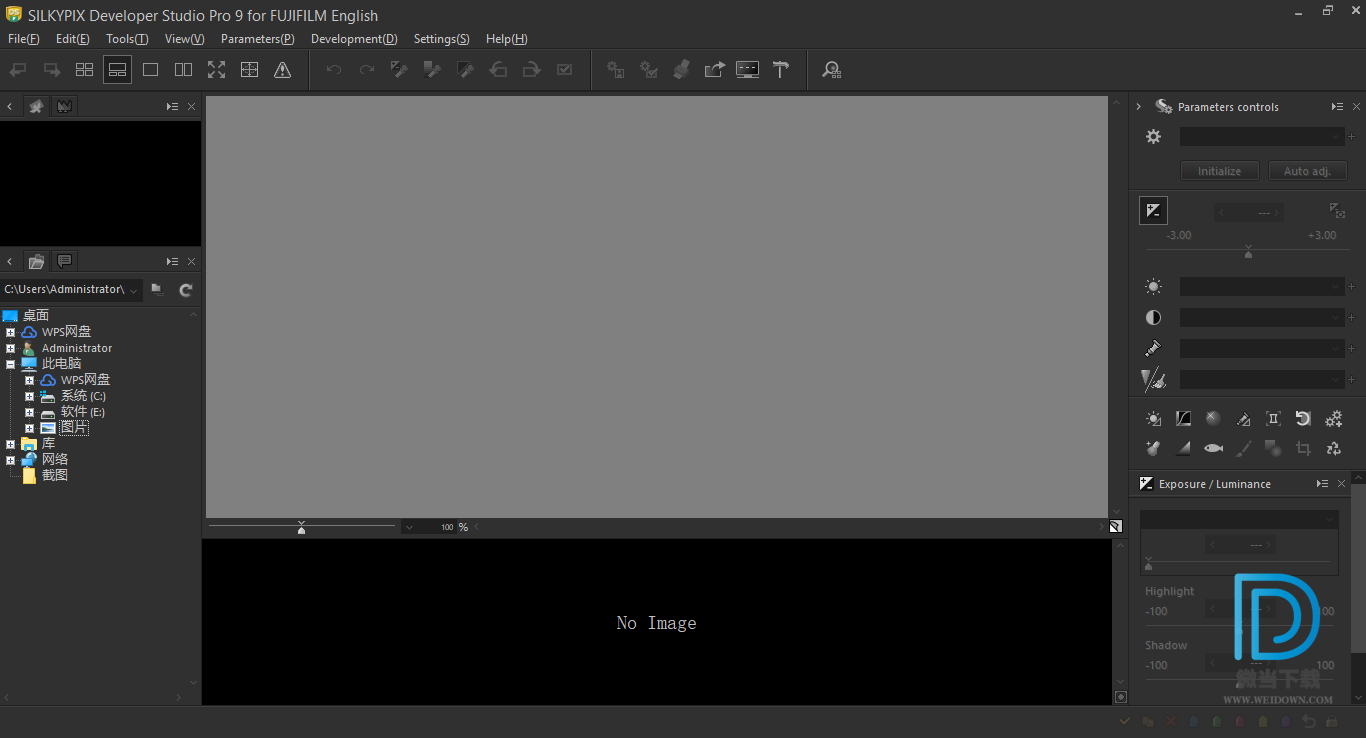This screenshot has width=1366, height=738.
Task: Enter full screen preview mode
Action: click(x=216, y=70)
